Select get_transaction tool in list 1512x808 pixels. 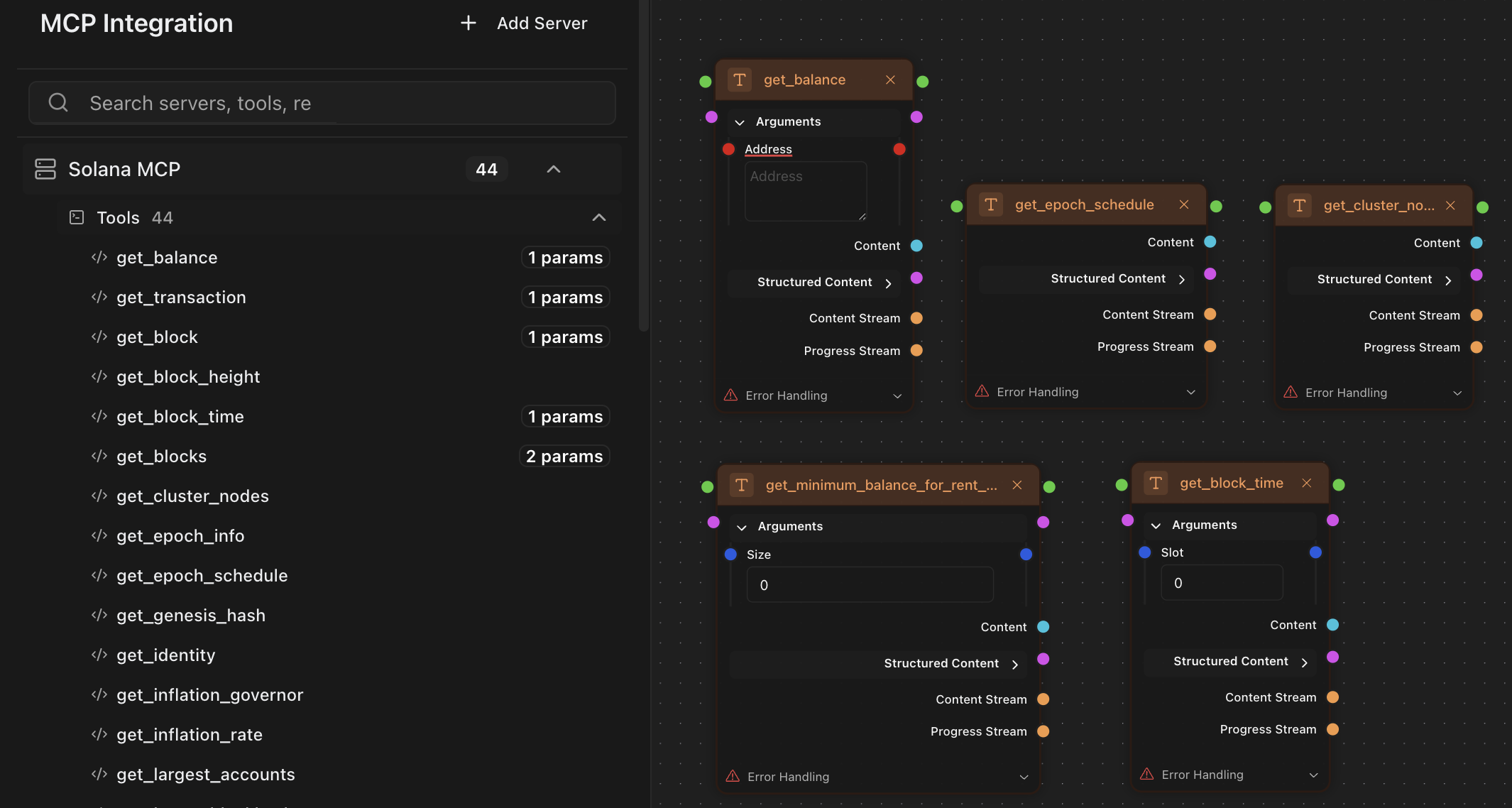coord(181,297)
